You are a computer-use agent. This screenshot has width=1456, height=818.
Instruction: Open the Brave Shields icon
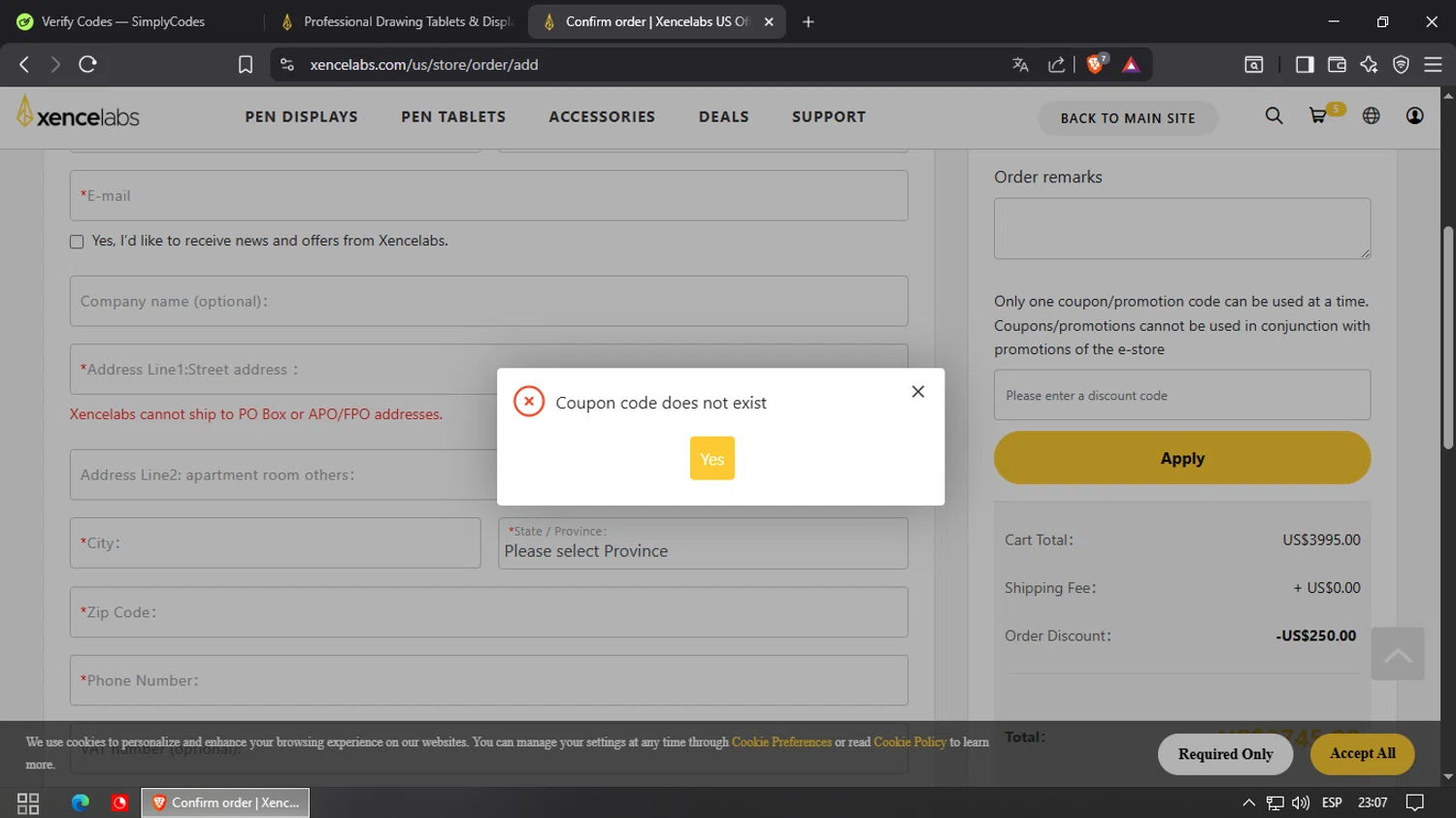[x=1096, y=64]
